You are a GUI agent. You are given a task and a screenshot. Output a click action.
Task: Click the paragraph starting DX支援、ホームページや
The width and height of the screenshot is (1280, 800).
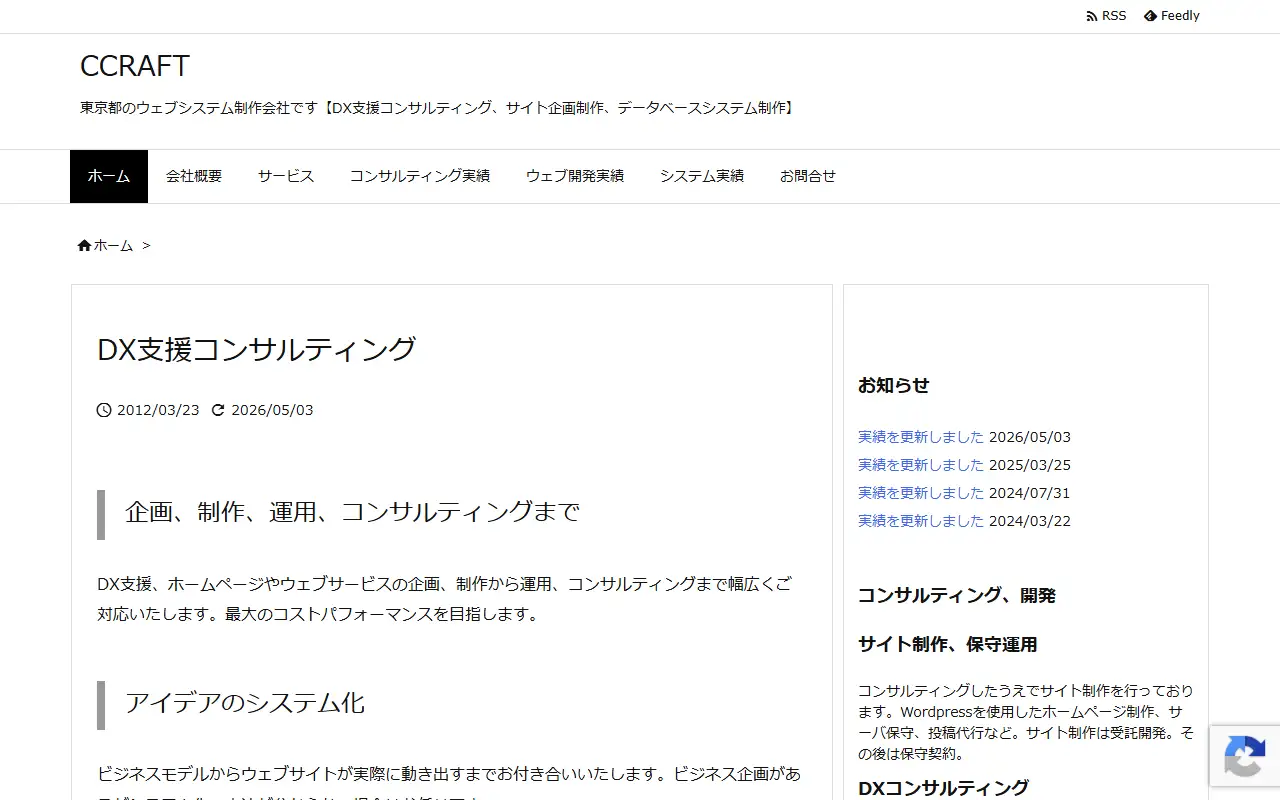coord(445,599)
